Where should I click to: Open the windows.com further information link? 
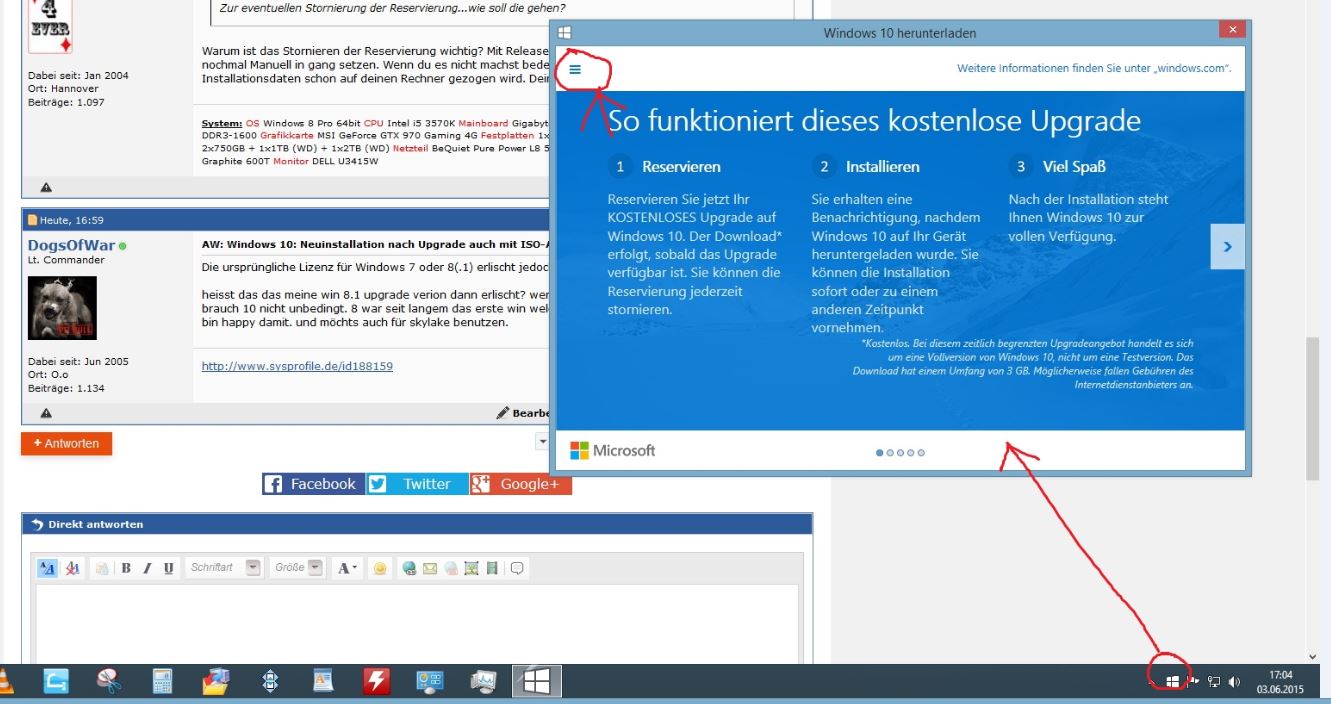(x=1094, y=69)
